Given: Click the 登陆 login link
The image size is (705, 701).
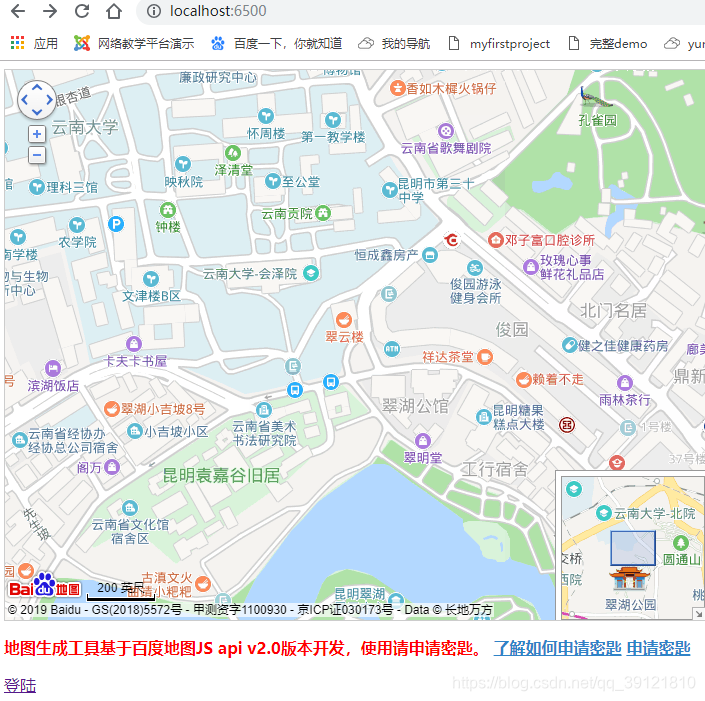Looking at the screenshot, I should 20,685.
